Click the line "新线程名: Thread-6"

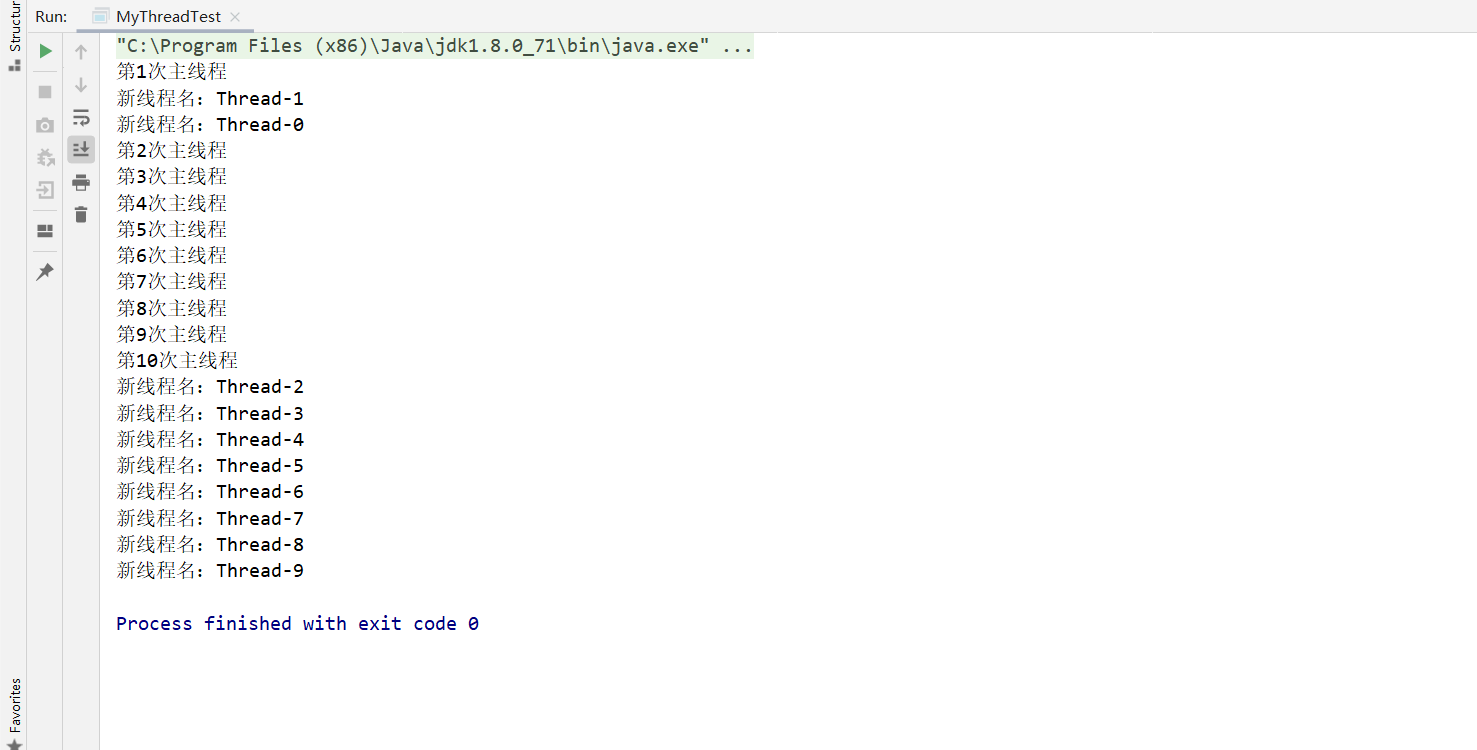tap(210, 492)
